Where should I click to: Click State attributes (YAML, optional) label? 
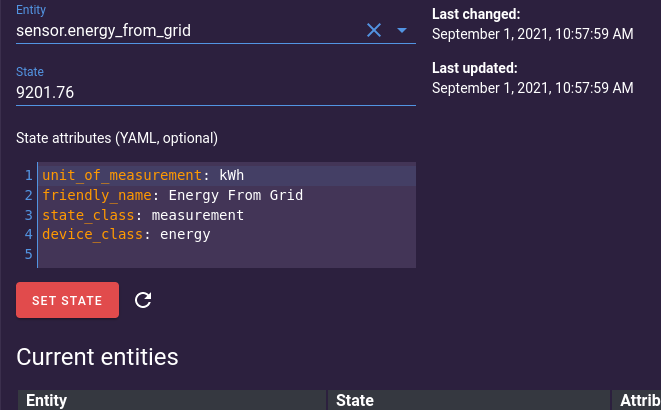[x=117, y=138]
